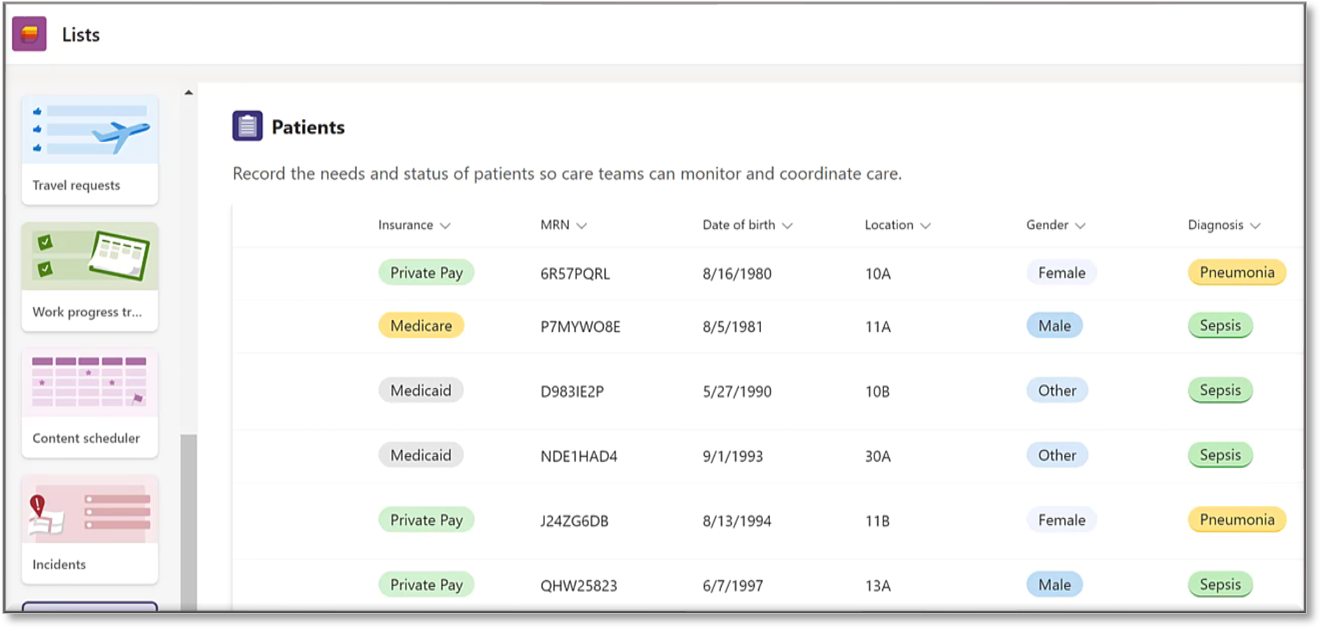1321x628 pixels.
Task: Select Sepsis diagnosis in QHW25823 row
Action: [x=1220, y=585]
